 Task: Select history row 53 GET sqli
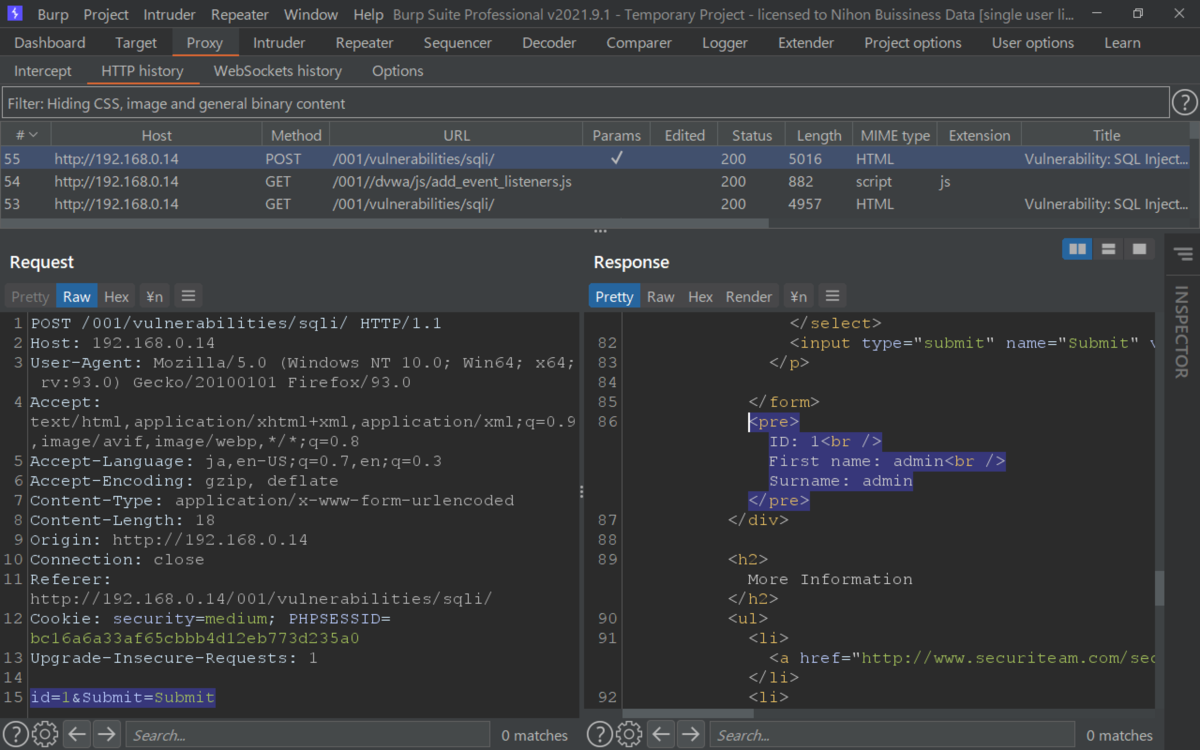[595, 204]
